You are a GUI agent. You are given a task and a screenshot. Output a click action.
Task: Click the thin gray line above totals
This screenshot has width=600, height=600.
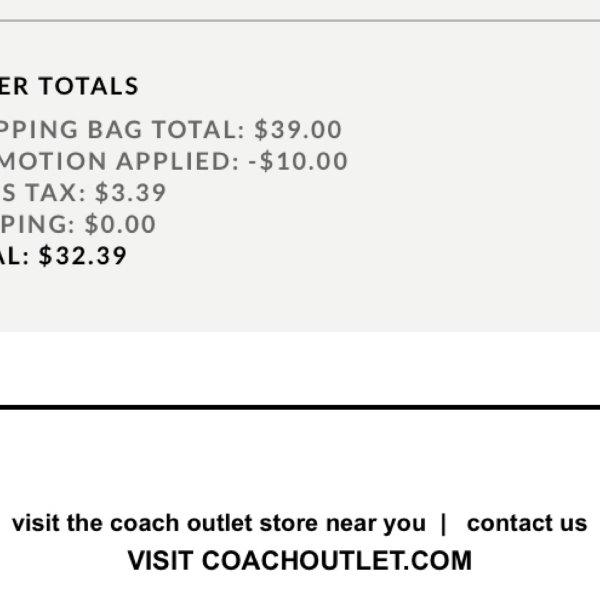tap(300, 20)
